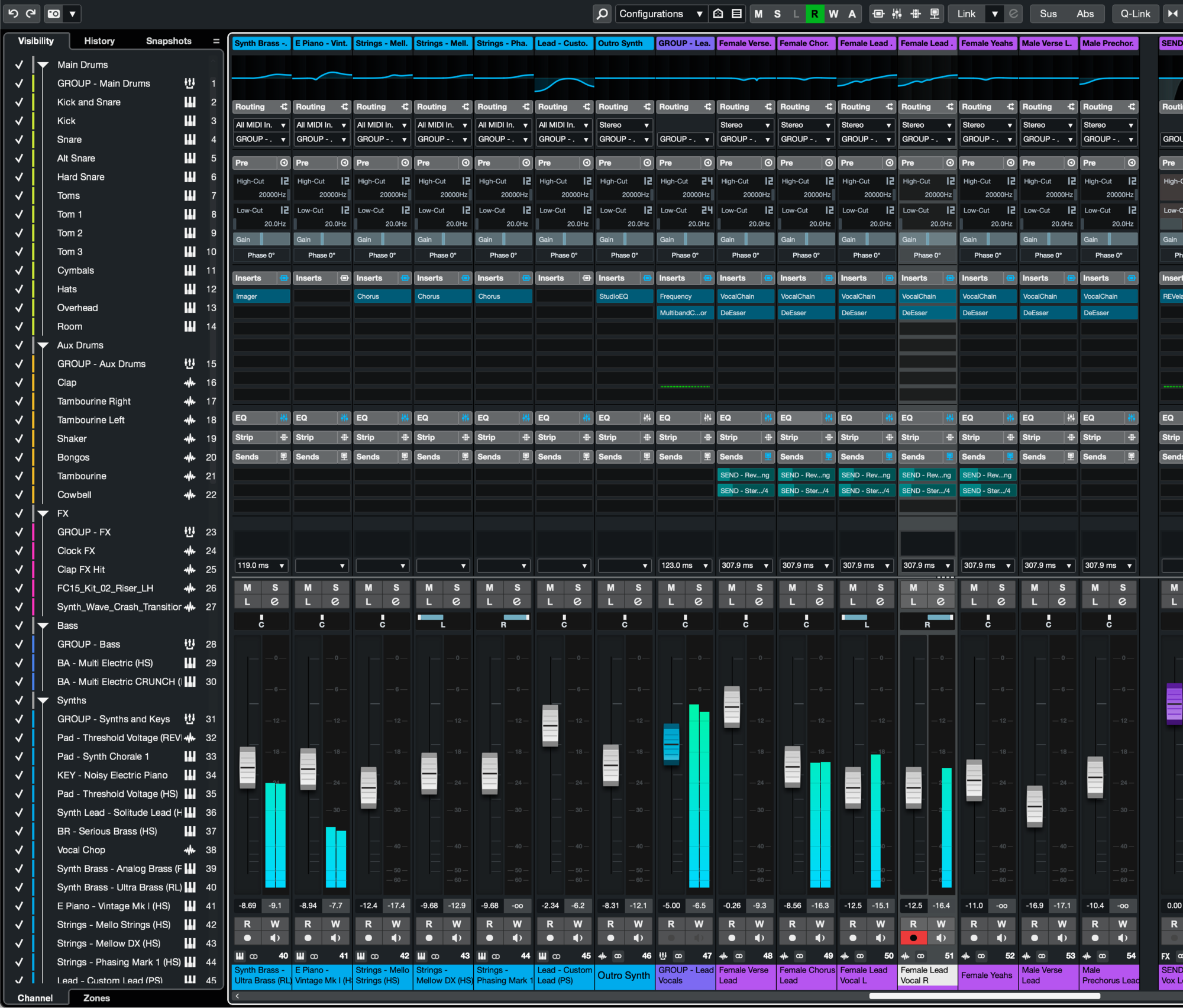1183x1008 pixels.
Task: Toggle record enable on Female Lead Vocal R
Action: (913, 938)
